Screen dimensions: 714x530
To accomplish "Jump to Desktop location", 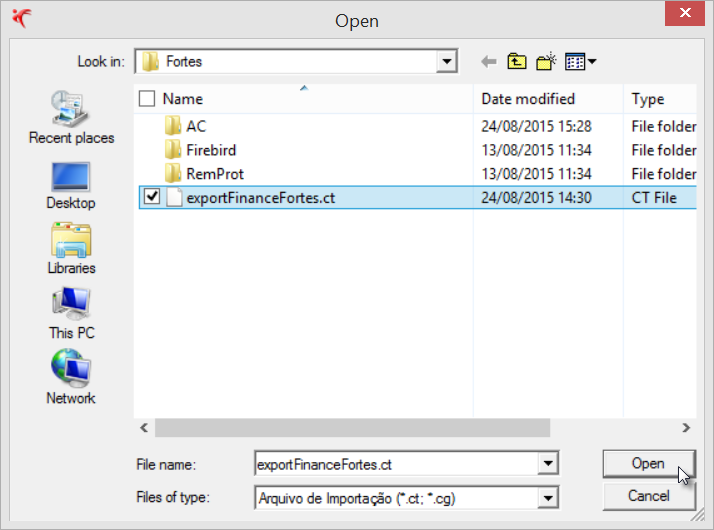I will pyautogui.click(x=71, y=183).
